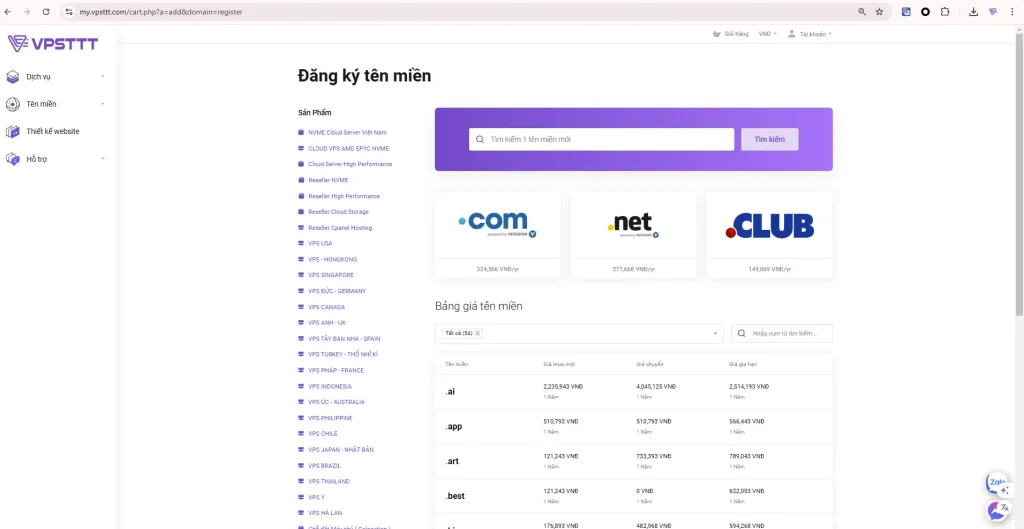Click the .best domain row name
The width and height of the screenshot is (1024, 529).
(x=455, y=496)
